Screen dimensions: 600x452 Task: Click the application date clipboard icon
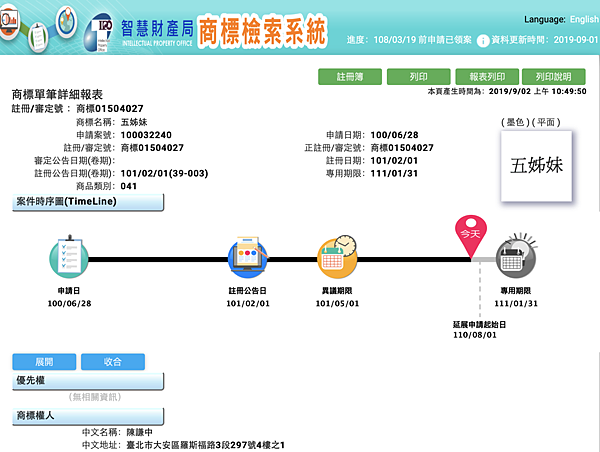tap(69, 258)
